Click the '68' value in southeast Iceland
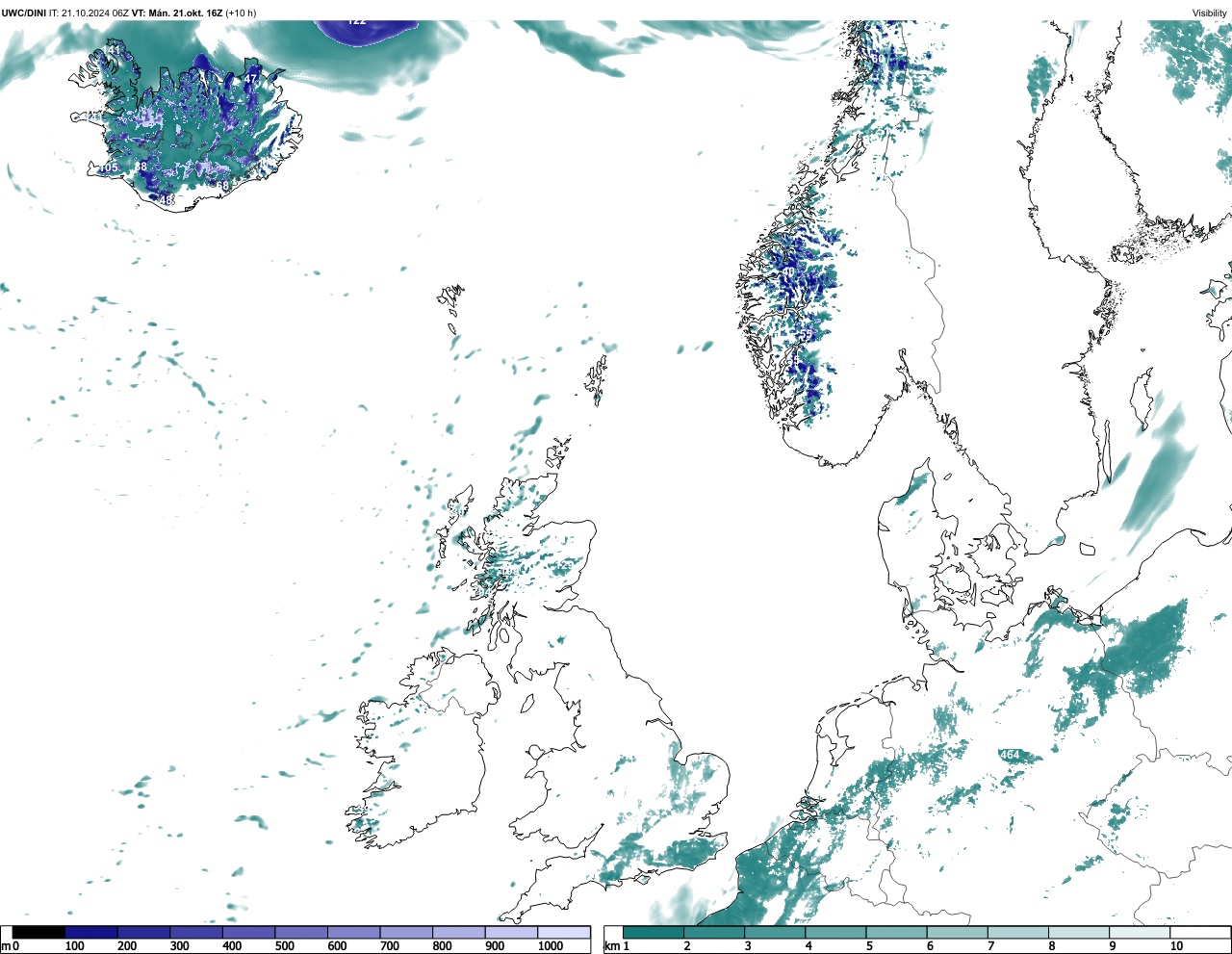 click(222, 186)
